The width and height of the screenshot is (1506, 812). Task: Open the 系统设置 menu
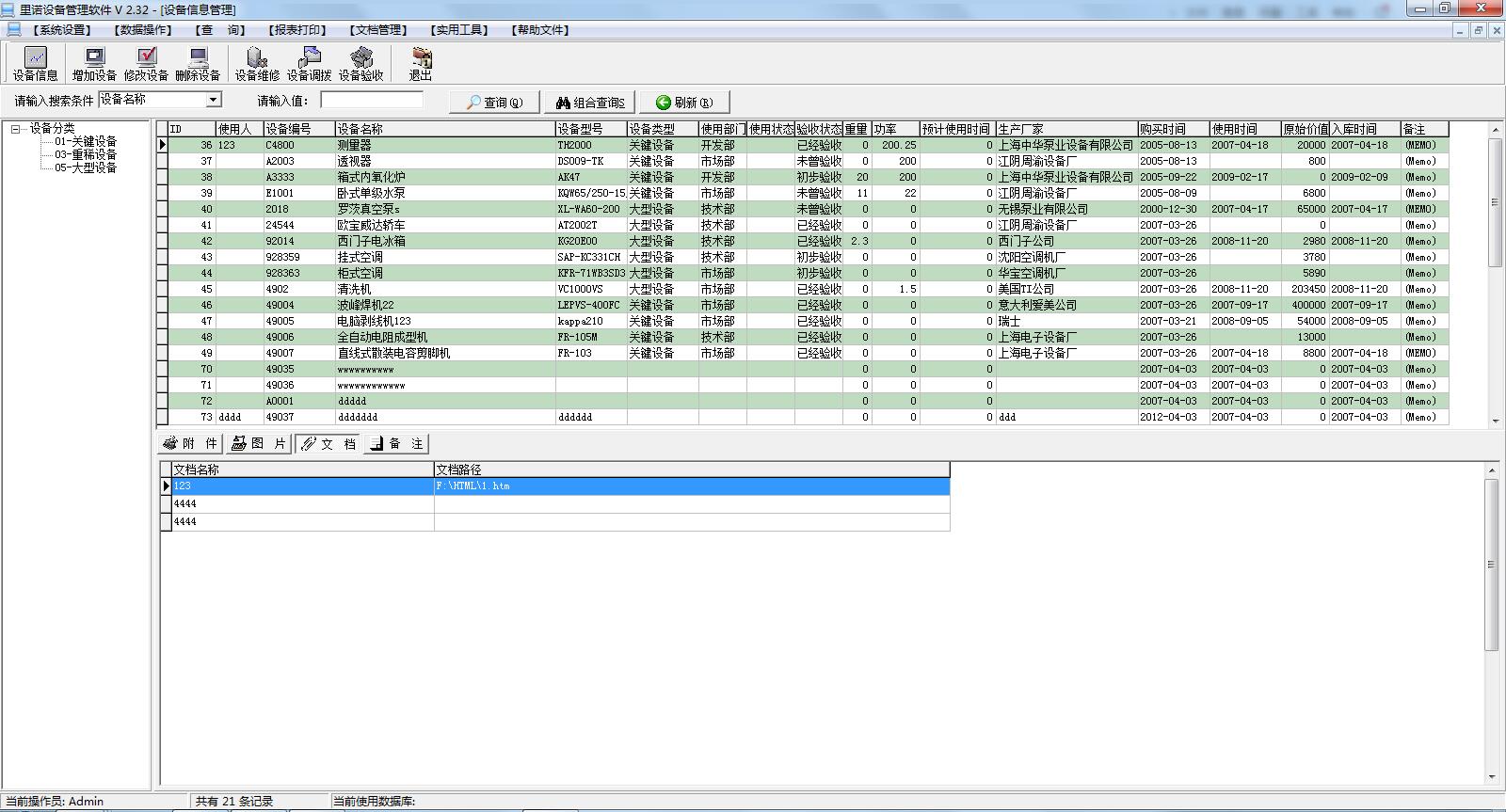click(x=62, y=30)
